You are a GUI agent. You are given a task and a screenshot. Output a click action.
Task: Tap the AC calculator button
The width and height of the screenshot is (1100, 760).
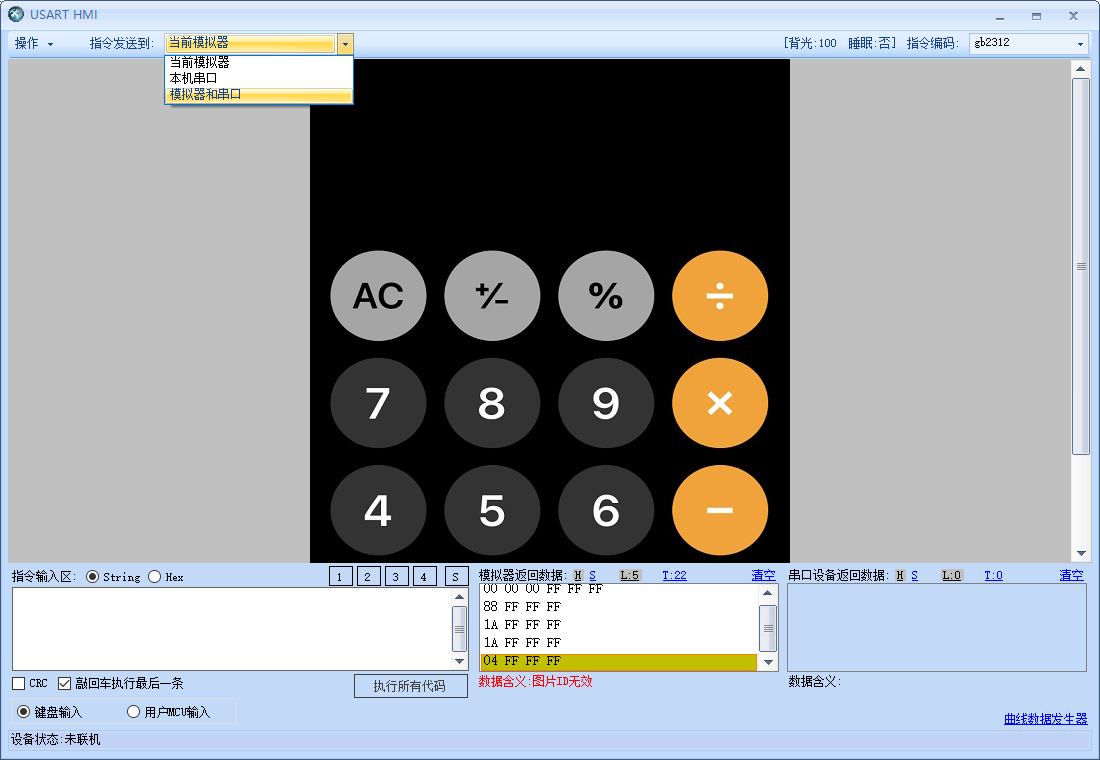[378, 295]
